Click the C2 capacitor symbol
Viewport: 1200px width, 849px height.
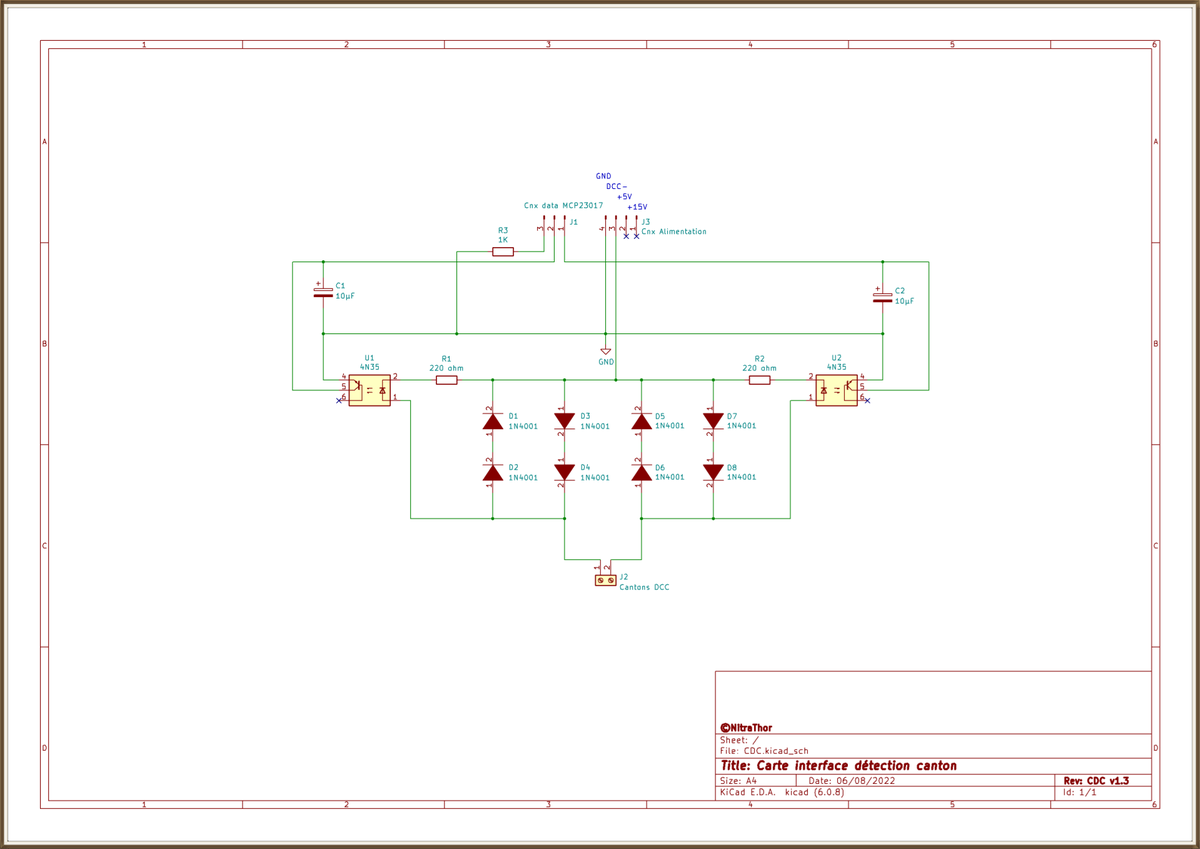[883, 297]
